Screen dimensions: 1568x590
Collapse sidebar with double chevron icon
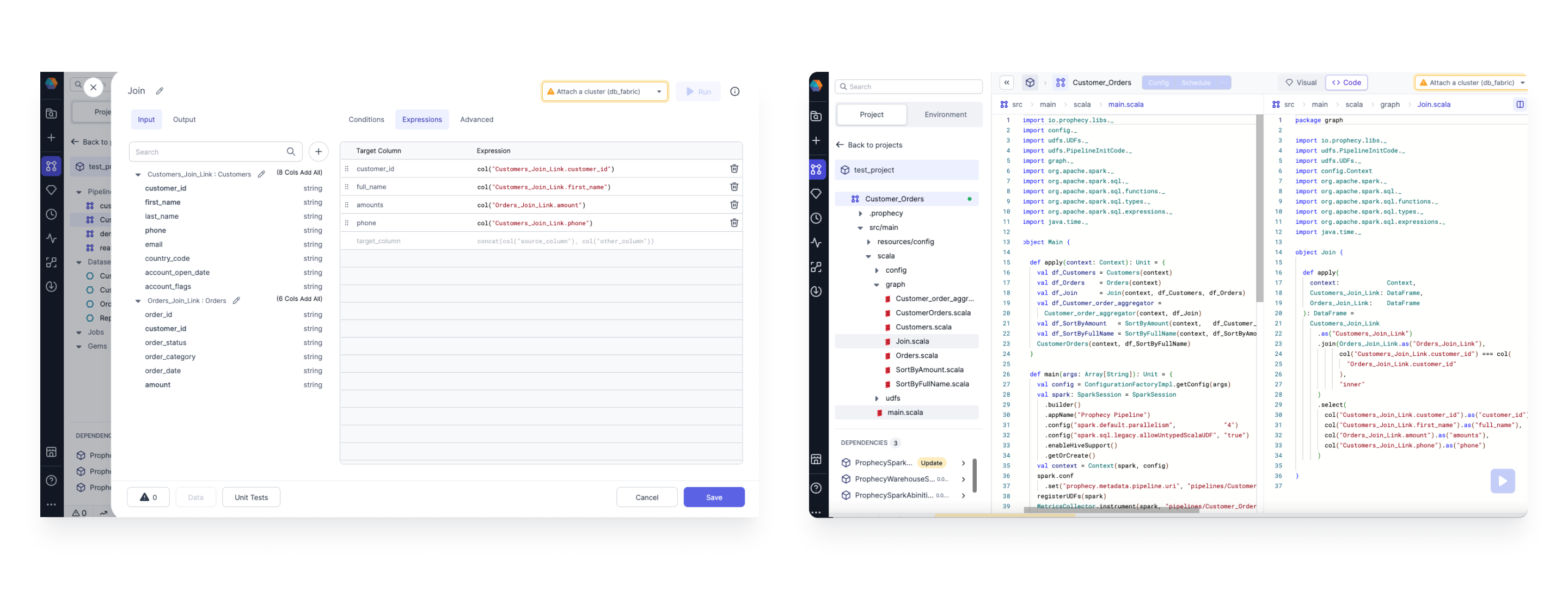(x=1006, y=83)
